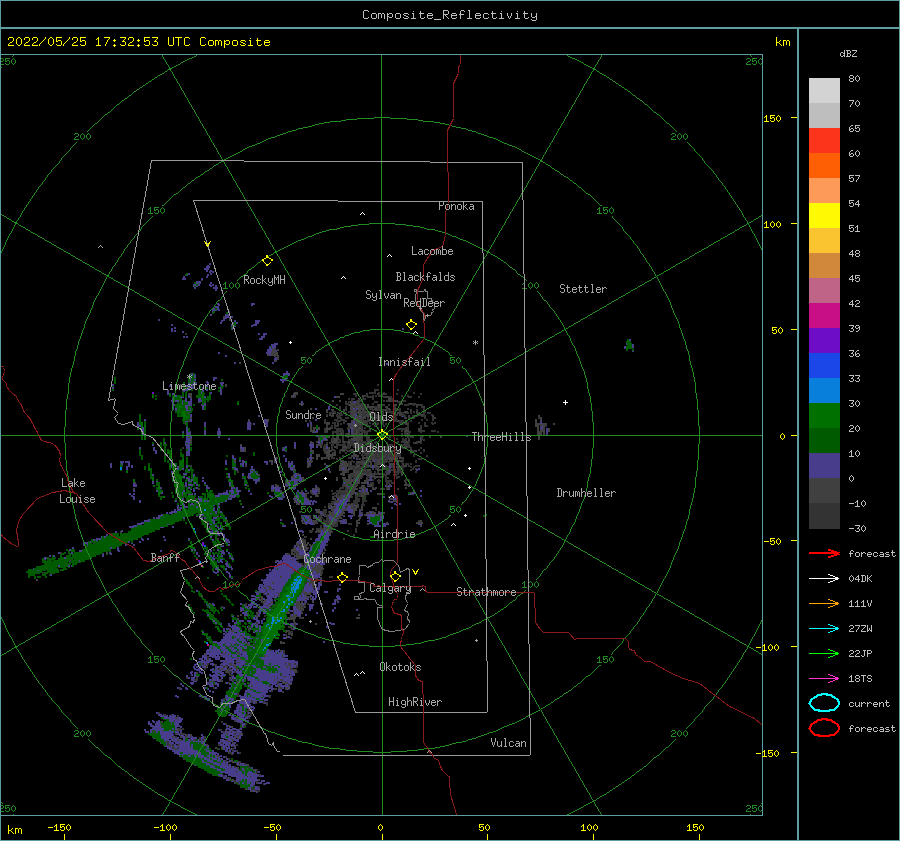The height and width of the screenshot is (841, 900).
Task: Click the Sylvan label on the map
Action: 383,295
